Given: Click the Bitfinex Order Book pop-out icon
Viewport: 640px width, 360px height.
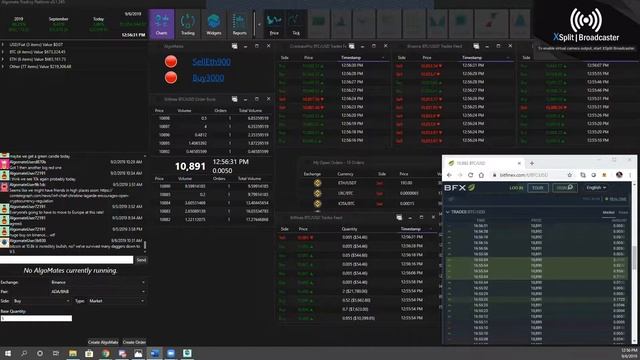Looking at the screenshot, I should 234,99.
